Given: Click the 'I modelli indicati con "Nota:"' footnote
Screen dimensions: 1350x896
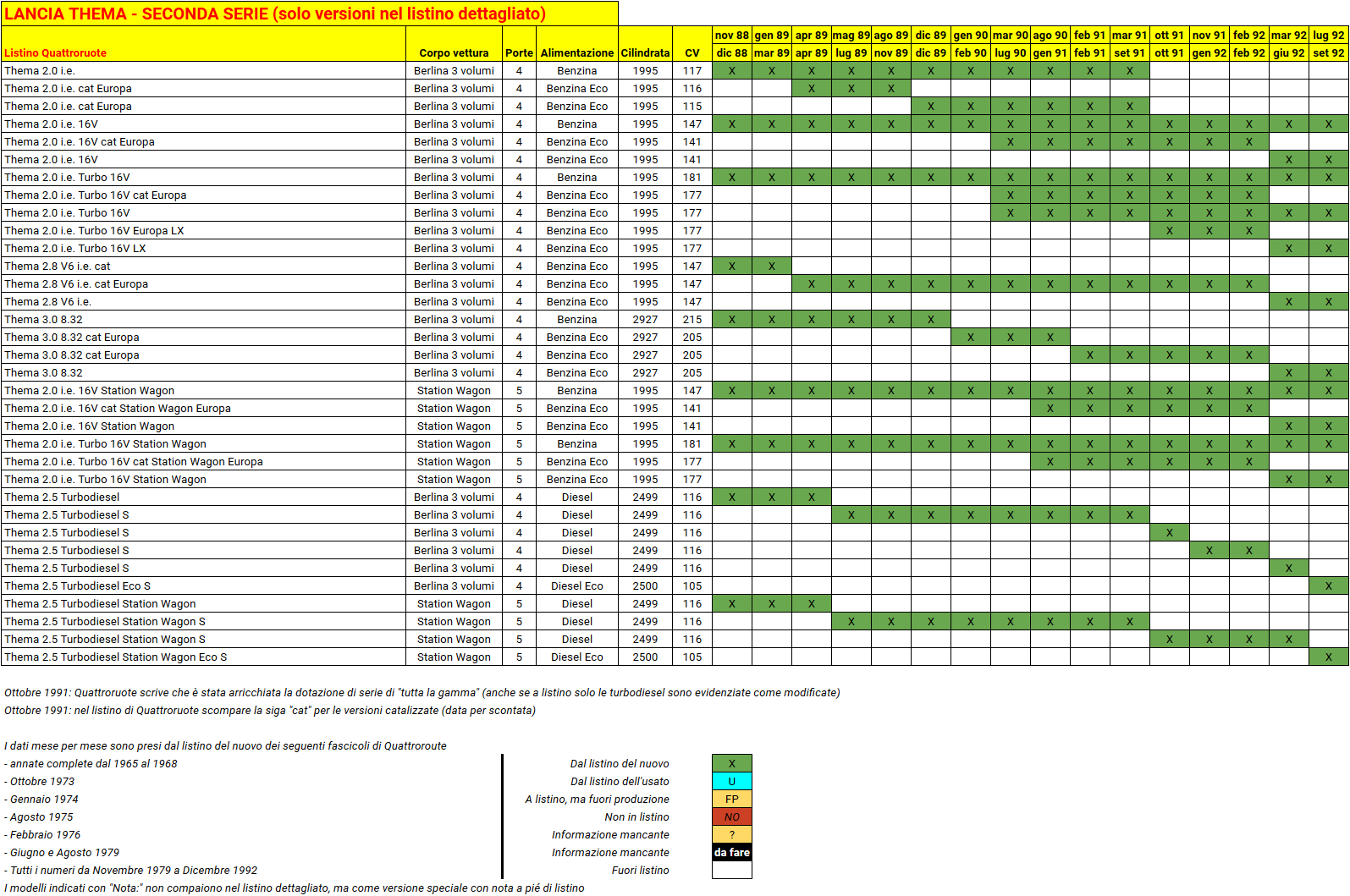Looking at the screenshot, I should pyautogui.click(x=294, y=888).
